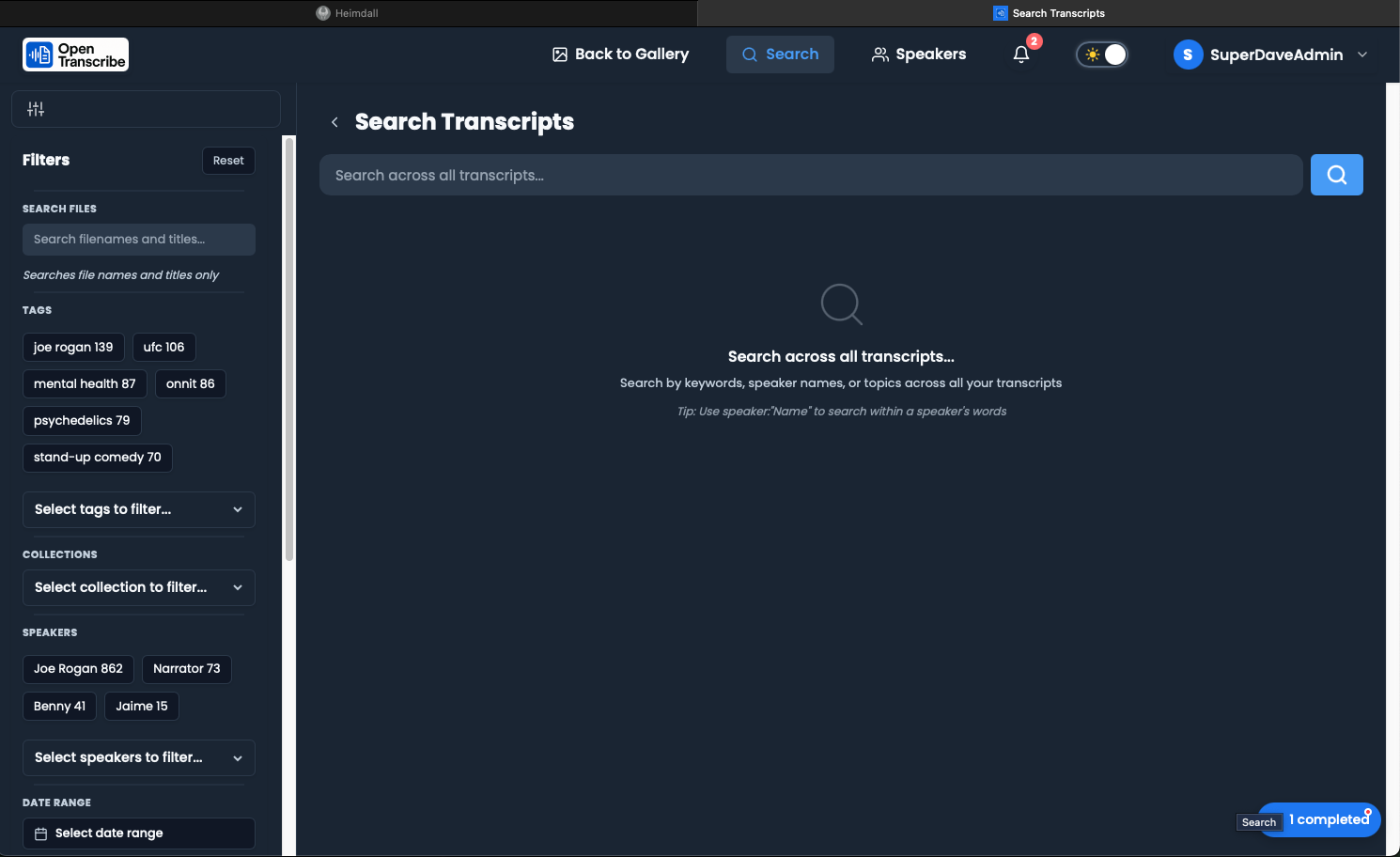Click the large magnifier placeholder icon

[841, 304]
